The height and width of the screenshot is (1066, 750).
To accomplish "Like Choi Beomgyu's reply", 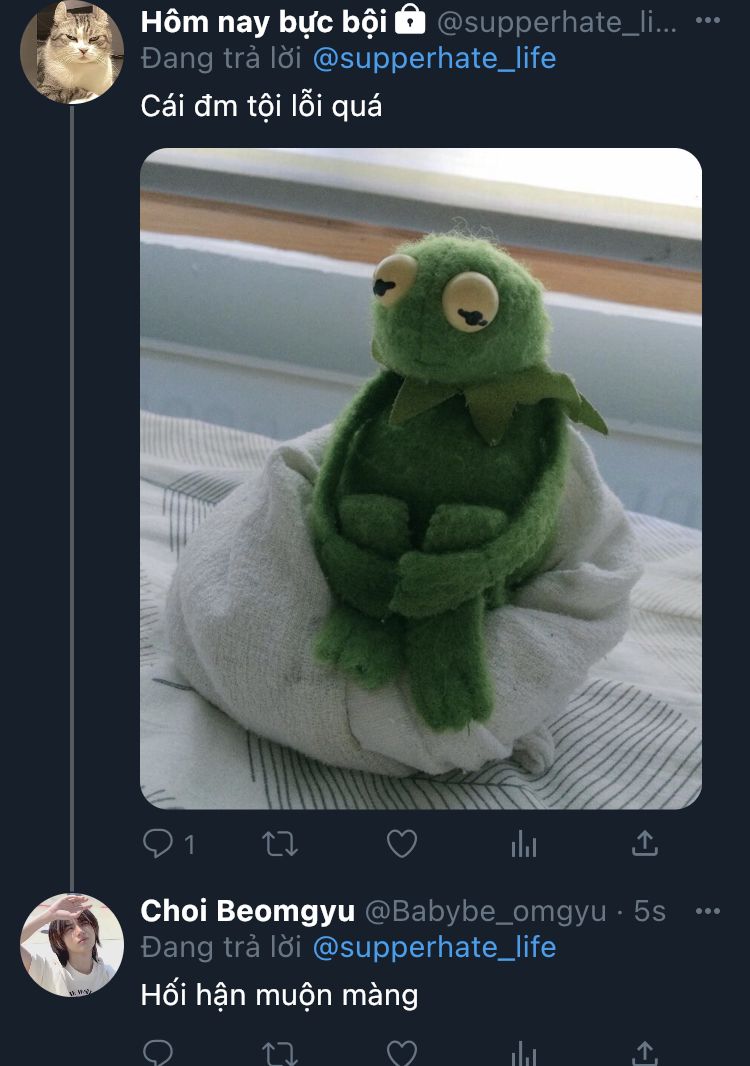I will point(402,1052).
